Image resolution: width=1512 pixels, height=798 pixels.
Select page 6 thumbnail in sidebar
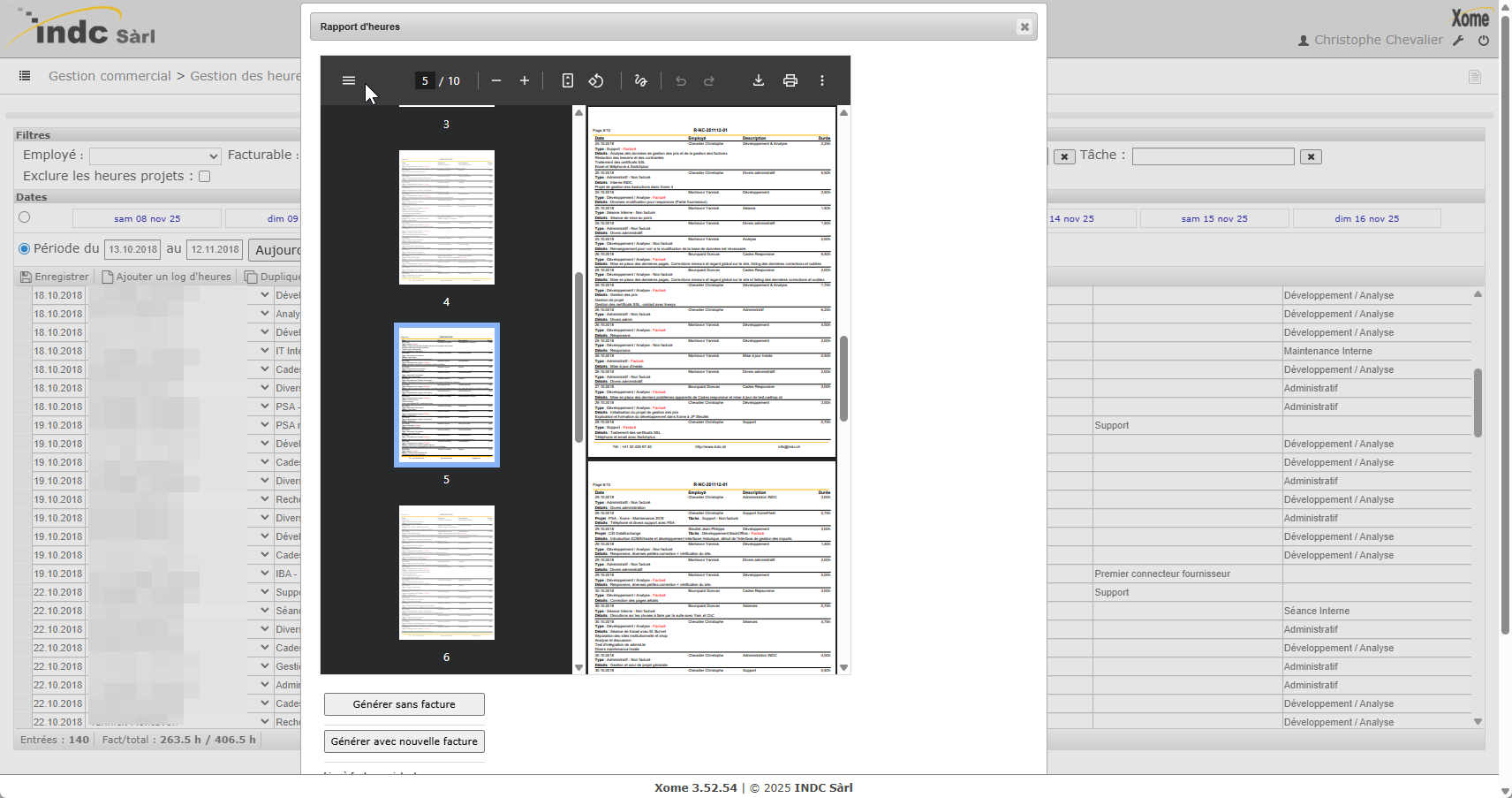click(x=446, y=573)
